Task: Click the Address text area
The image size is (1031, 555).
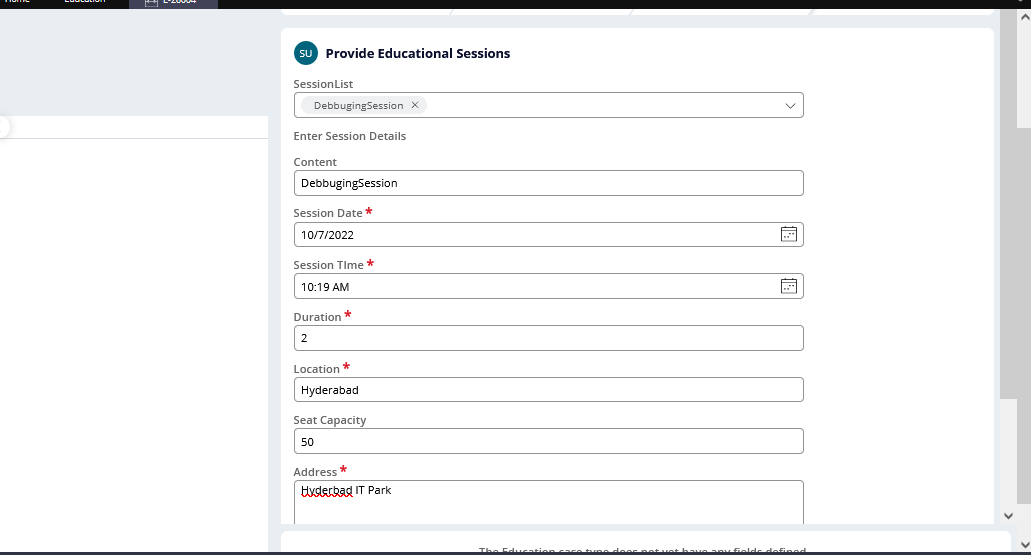Action: [x=548, y=502]
